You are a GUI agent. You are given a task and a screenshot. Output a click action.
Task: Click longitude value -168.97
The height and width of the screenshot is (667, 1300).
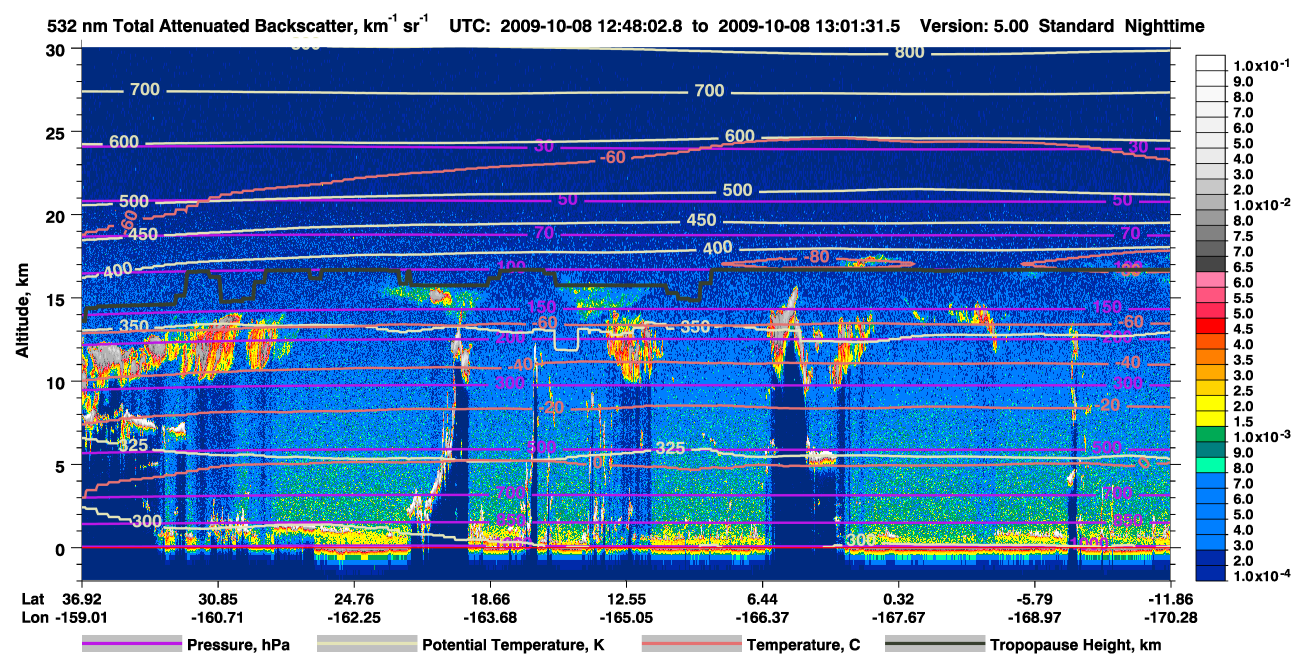coord(1035,616)
